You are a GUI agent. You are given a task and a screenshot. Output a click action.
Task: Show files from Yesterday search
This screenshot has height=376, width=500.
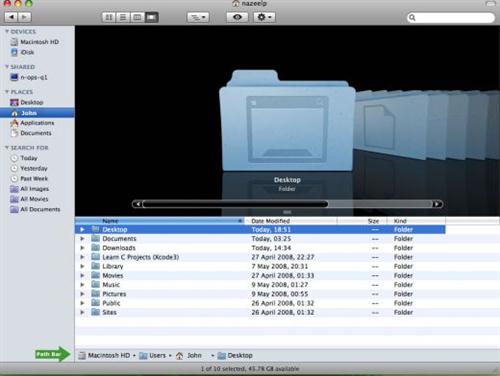(29, 168)
